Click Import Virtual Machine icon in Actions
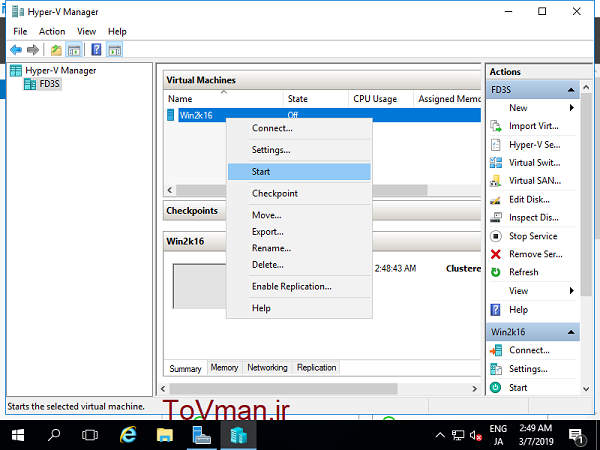The width and height of the screenshot is (600, 450). 496,126
